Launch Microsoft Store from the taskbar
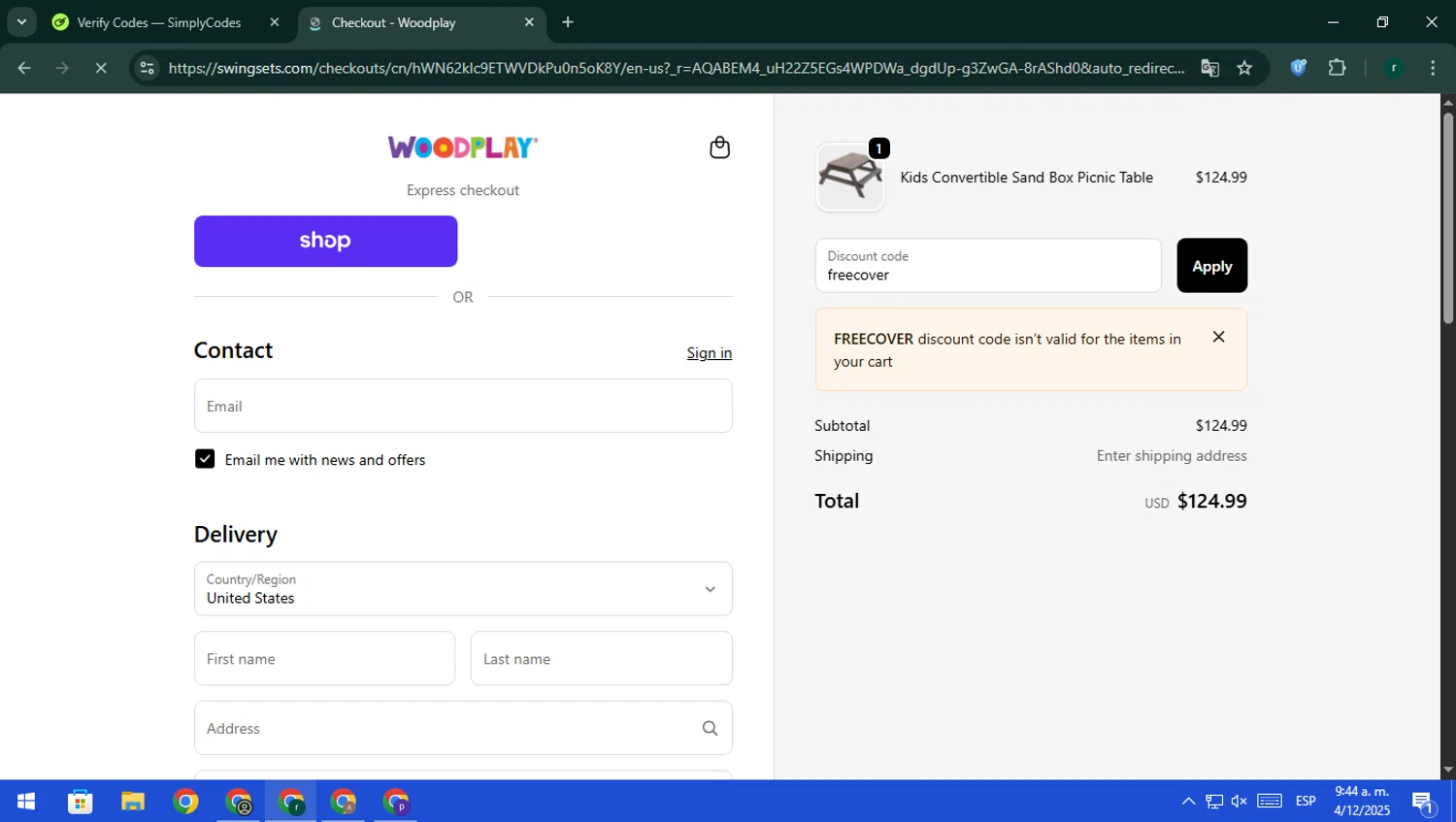Viewport: 1456px width, 822px height. coord(81,802)
